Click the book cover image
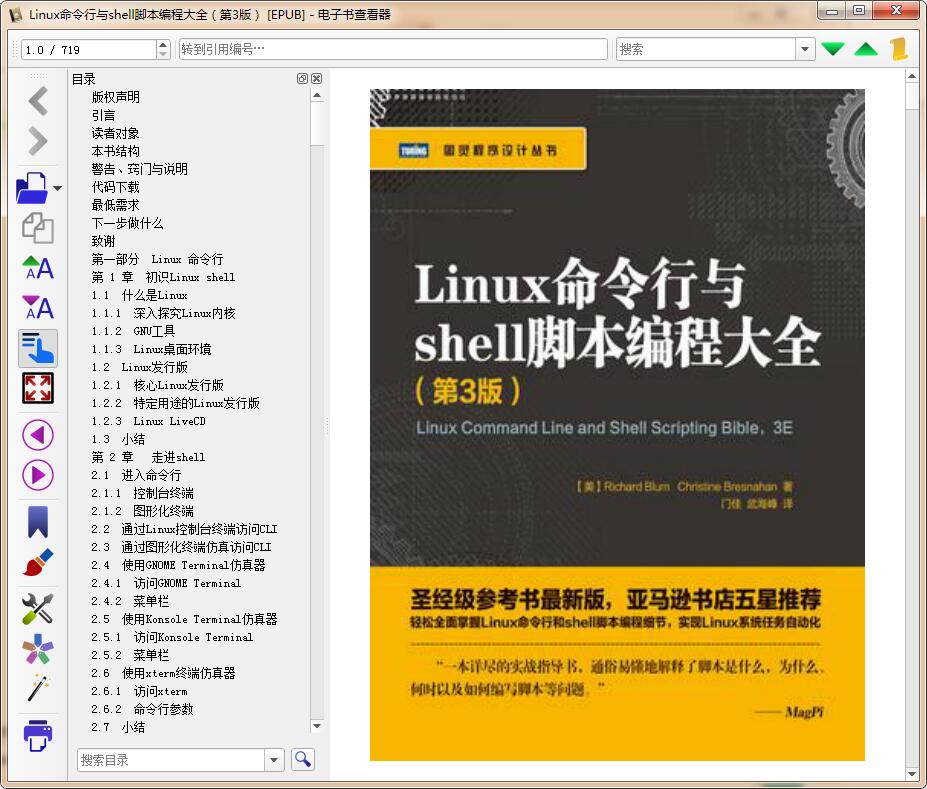Image resolution: width=927 pixels, height=789 pixels. [617, 425]
